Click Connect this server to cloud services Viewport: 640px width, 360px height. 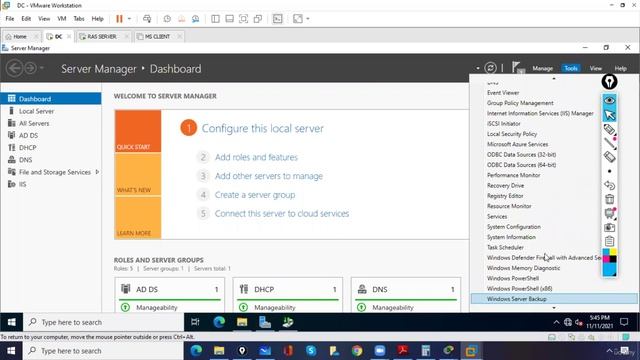click(x=282, y=213)
